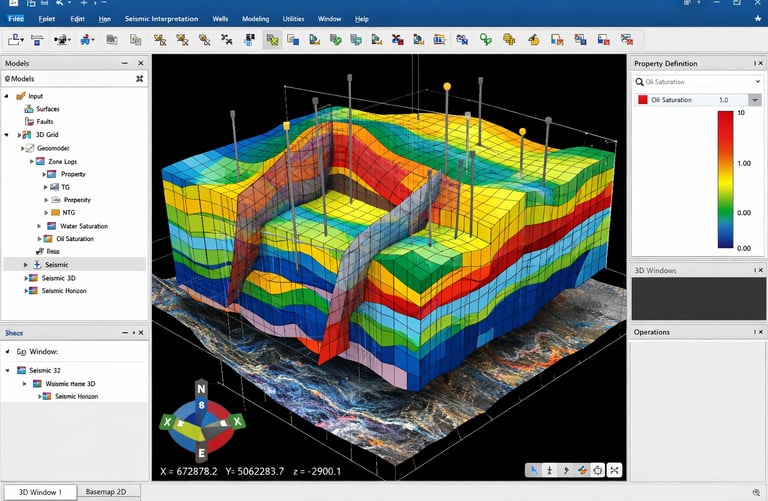768x501 pixels.
Task: Click the rotate view tool in the viewer
Action: 598,470
